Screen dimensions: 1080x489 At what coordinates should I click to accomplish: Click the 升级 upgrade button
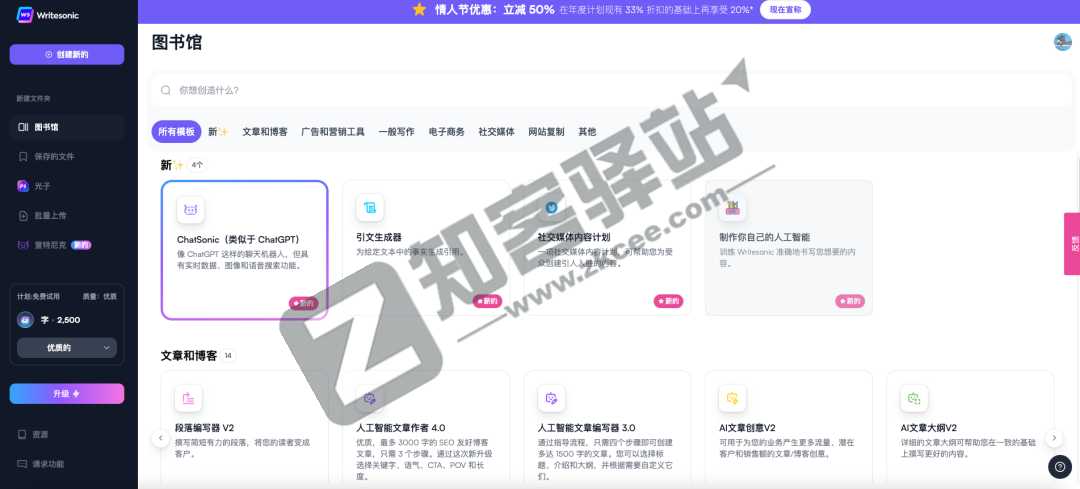(x=67, y=394)
